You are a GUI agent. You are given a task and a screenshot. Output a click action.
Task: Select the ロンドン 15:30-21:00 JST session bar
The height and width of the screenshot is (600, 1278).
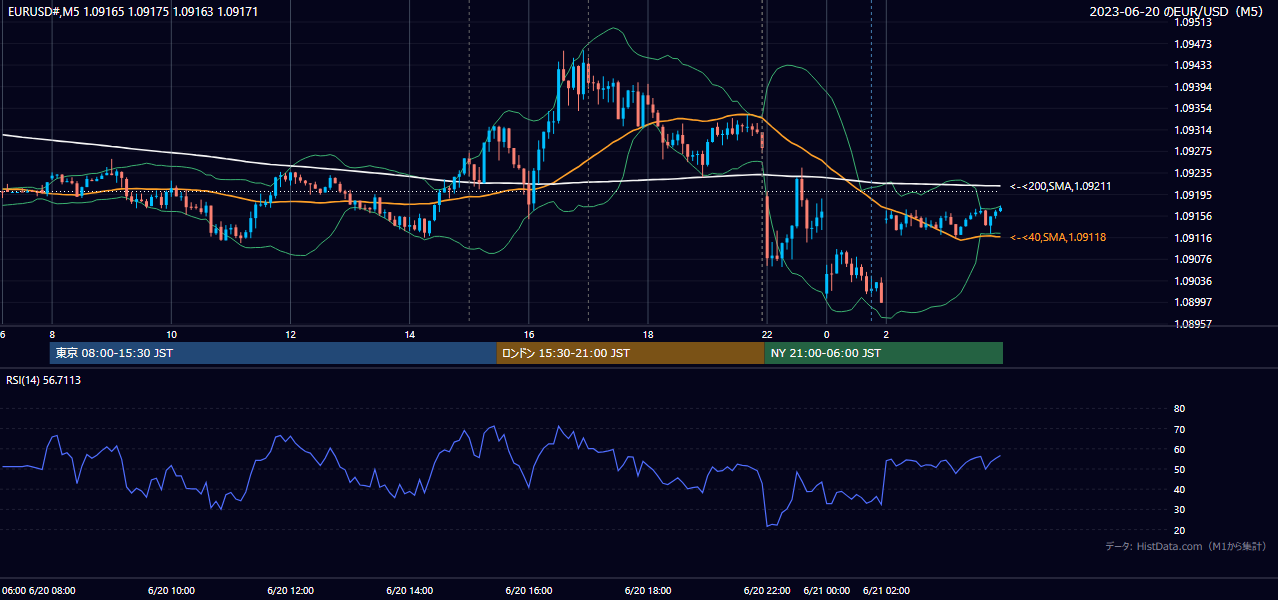tap(630, 353)
